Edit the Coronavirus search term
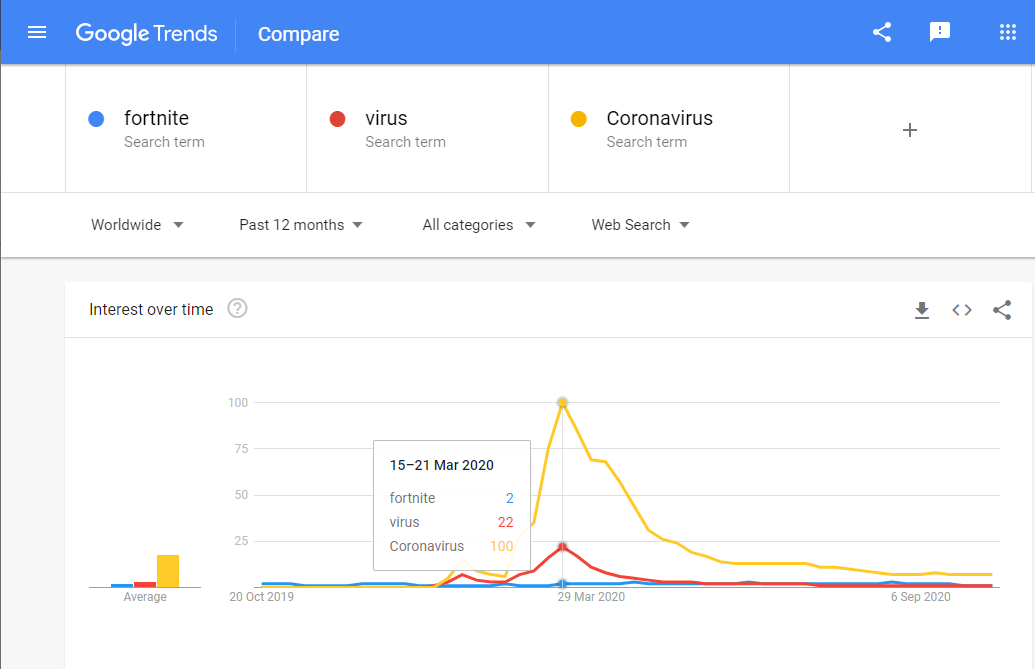 pos(659,118)
